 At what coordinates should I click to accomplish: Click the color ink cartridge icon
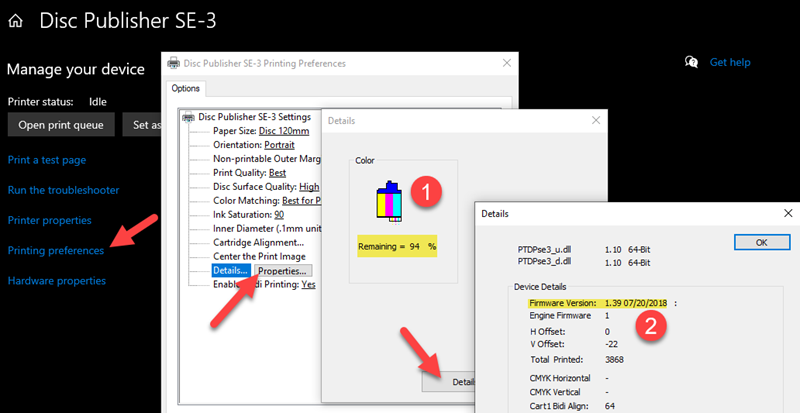click(x=389, y=202)
